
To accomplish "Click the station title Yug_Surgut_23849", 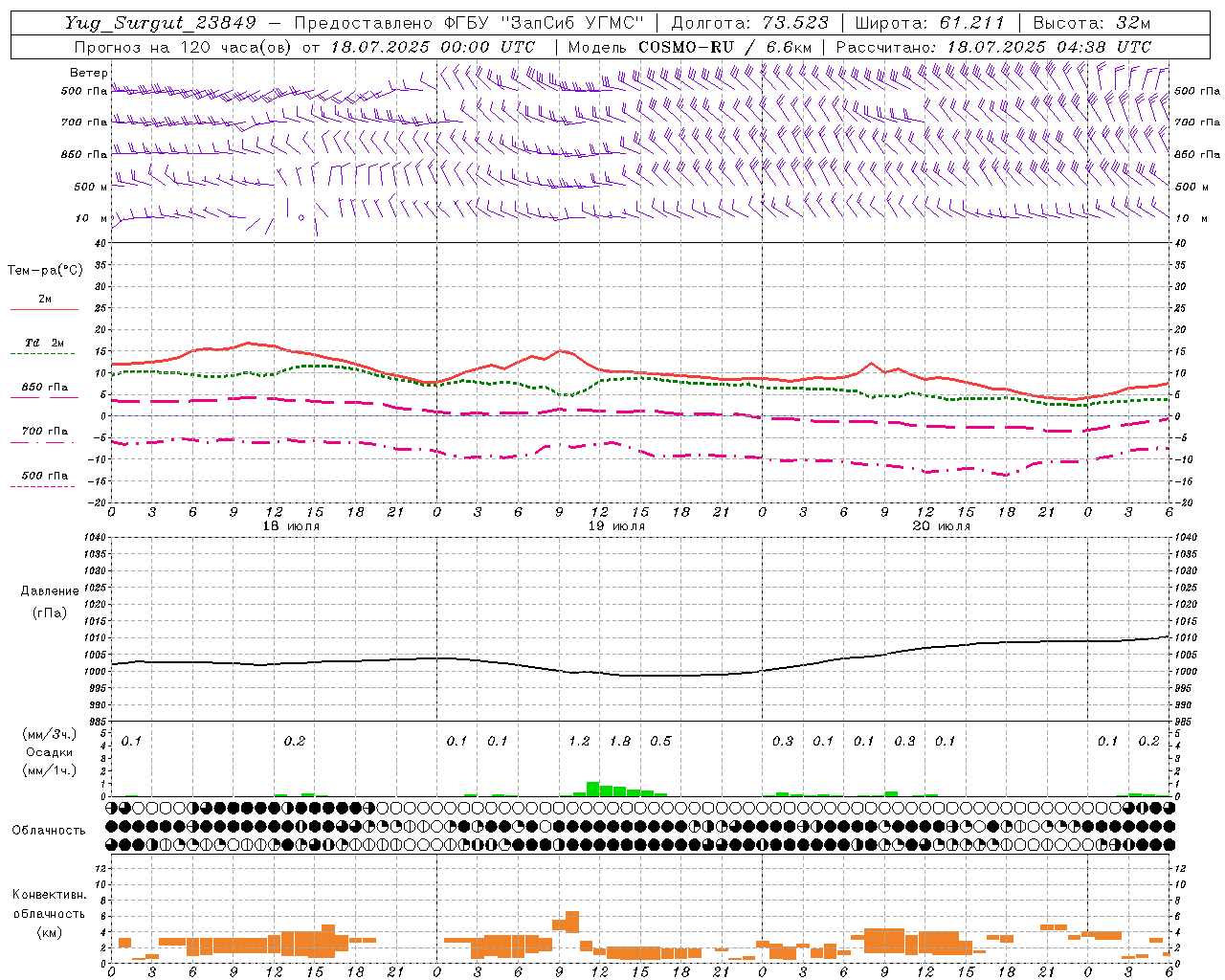I will click(x=161, y=23).
